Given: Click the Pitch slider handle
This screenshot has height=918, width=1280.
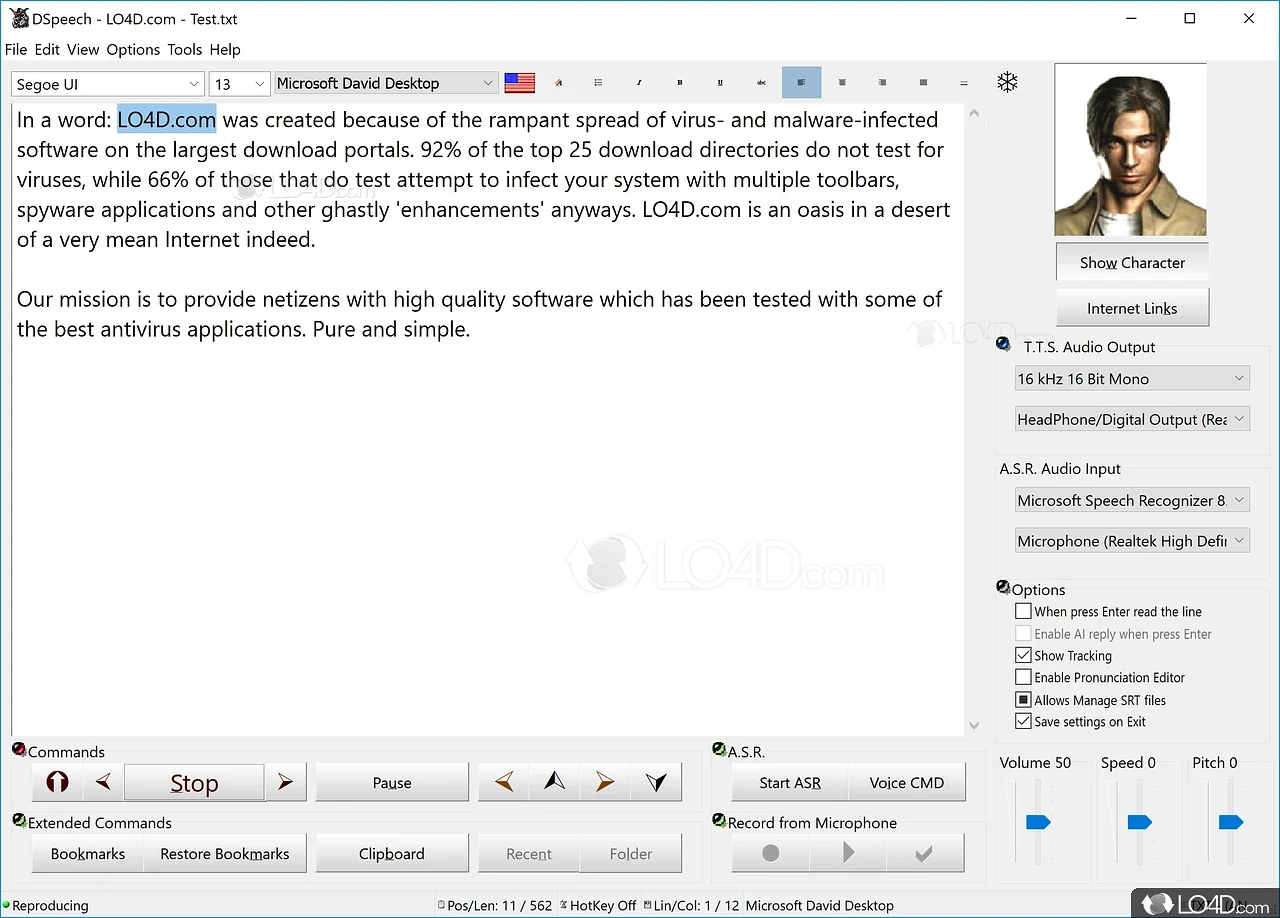Looking at the screenshot, I should coord(1231,822).
